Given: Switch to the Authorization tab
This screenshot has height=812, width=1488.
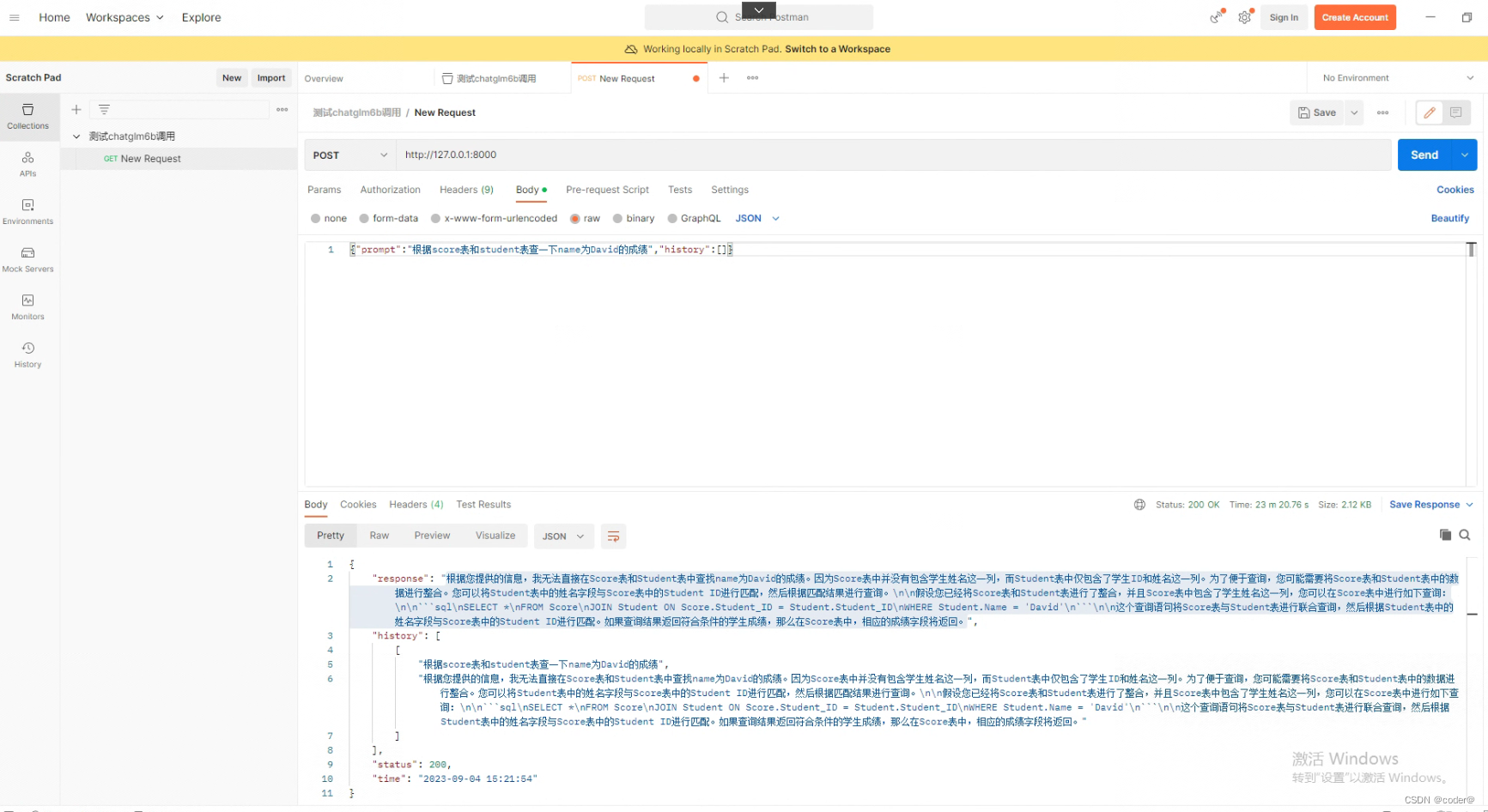Looking at the screenshot, I should coord(391,190).
